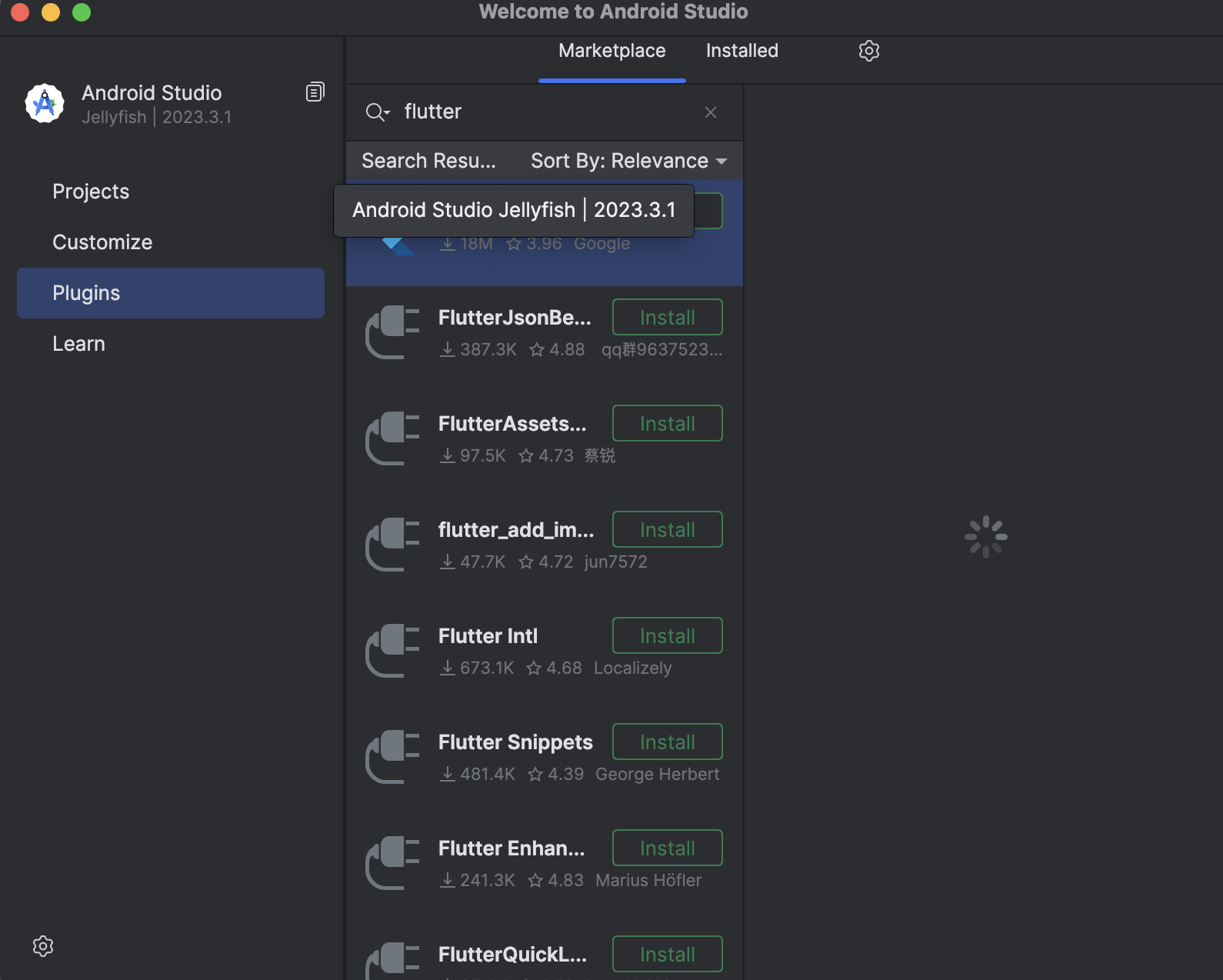Click the copy about info icon
Image resolution: width=1223 pixels, height=980 pixels.
(315, 92)
